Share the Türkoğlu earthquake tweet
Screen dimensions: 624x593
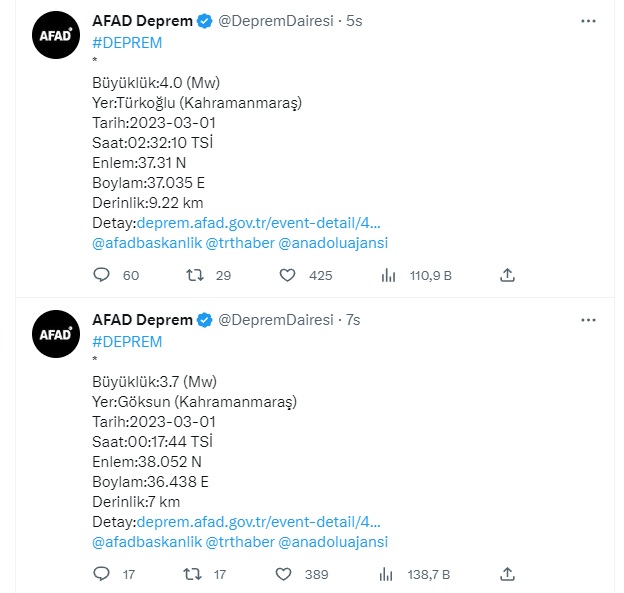coord(507,275)
